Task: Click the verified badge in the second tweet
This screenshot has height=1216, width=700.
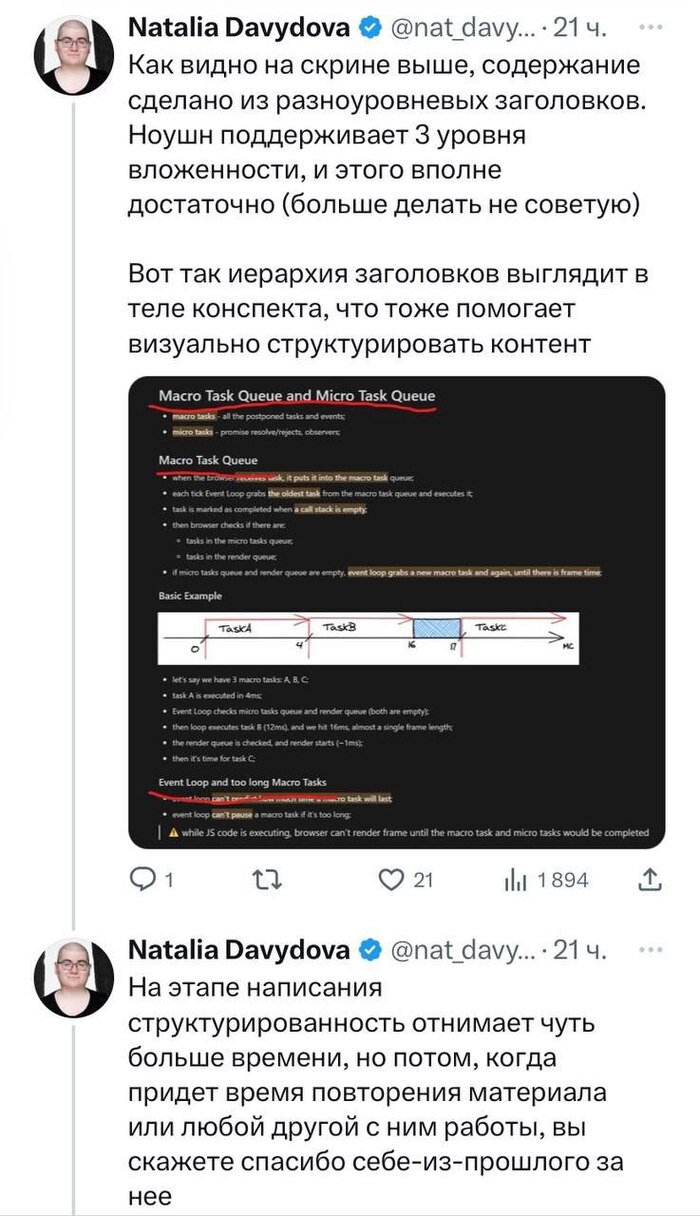Action: click(367, 949)
